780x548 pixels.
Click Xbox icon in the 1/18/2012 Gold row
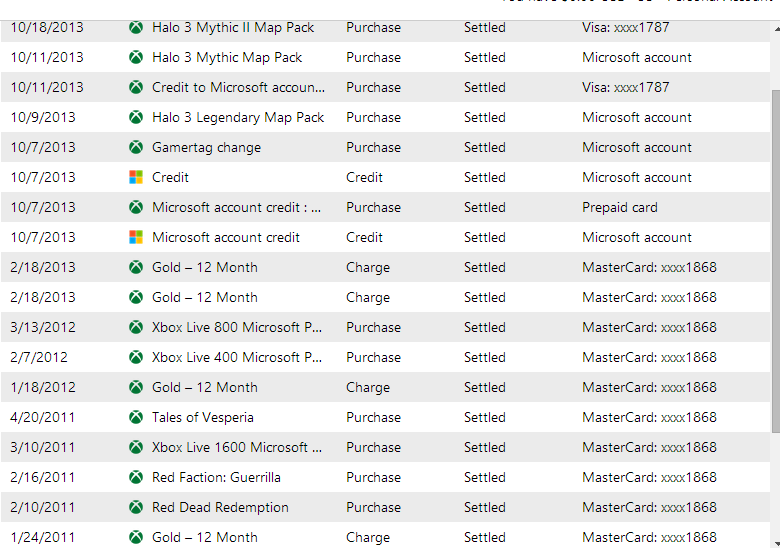pyautogui.click(x=136, y=387)
